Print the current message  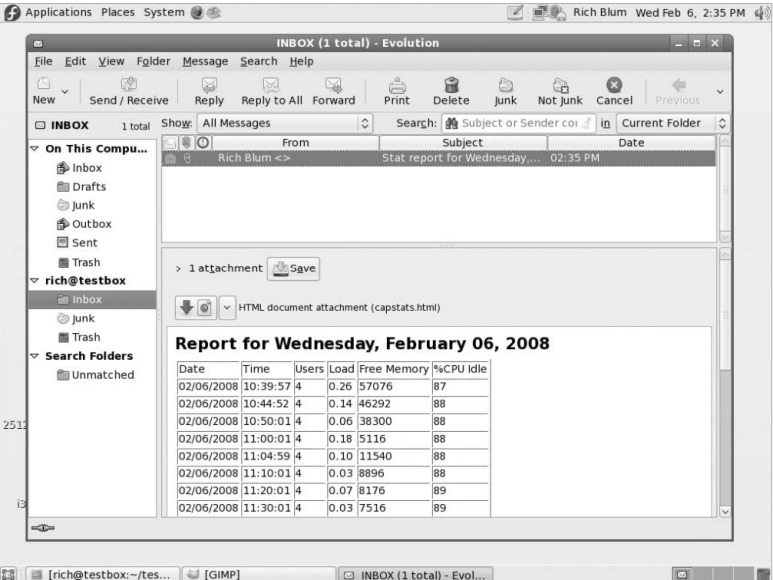coord(397,92)
